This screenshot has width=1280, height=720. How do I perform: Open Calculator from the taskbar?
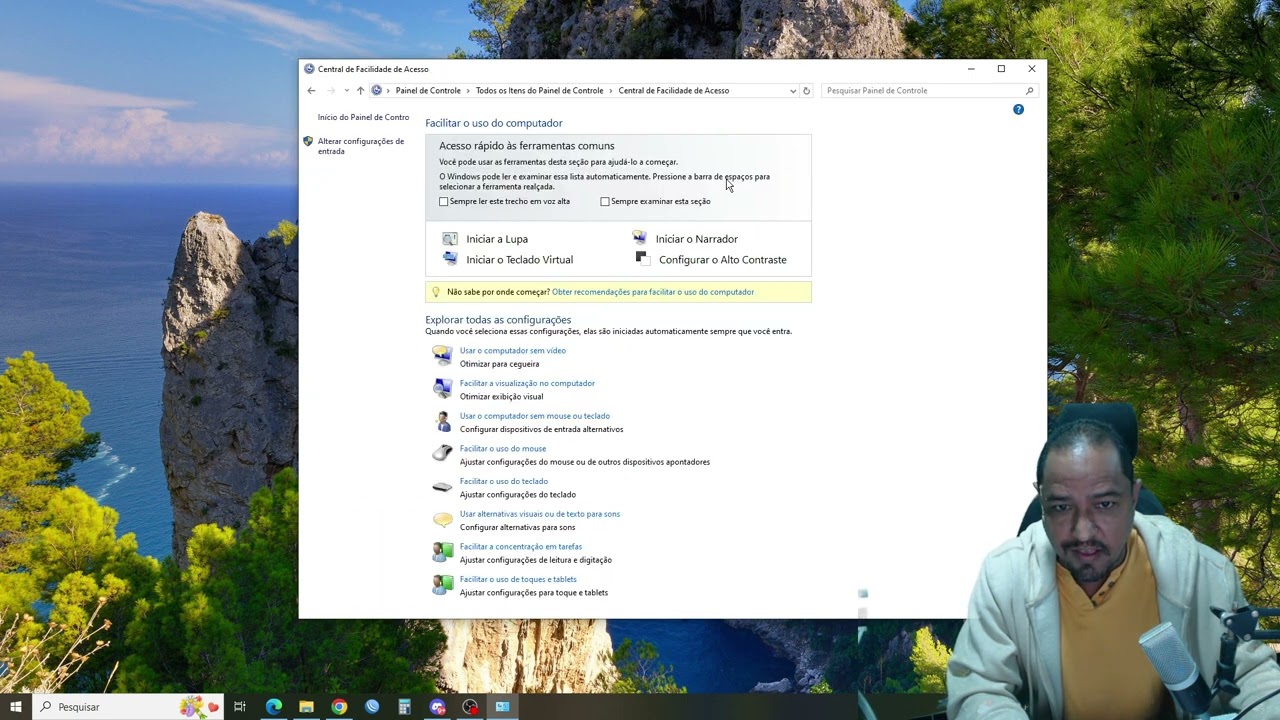point(405,707)
